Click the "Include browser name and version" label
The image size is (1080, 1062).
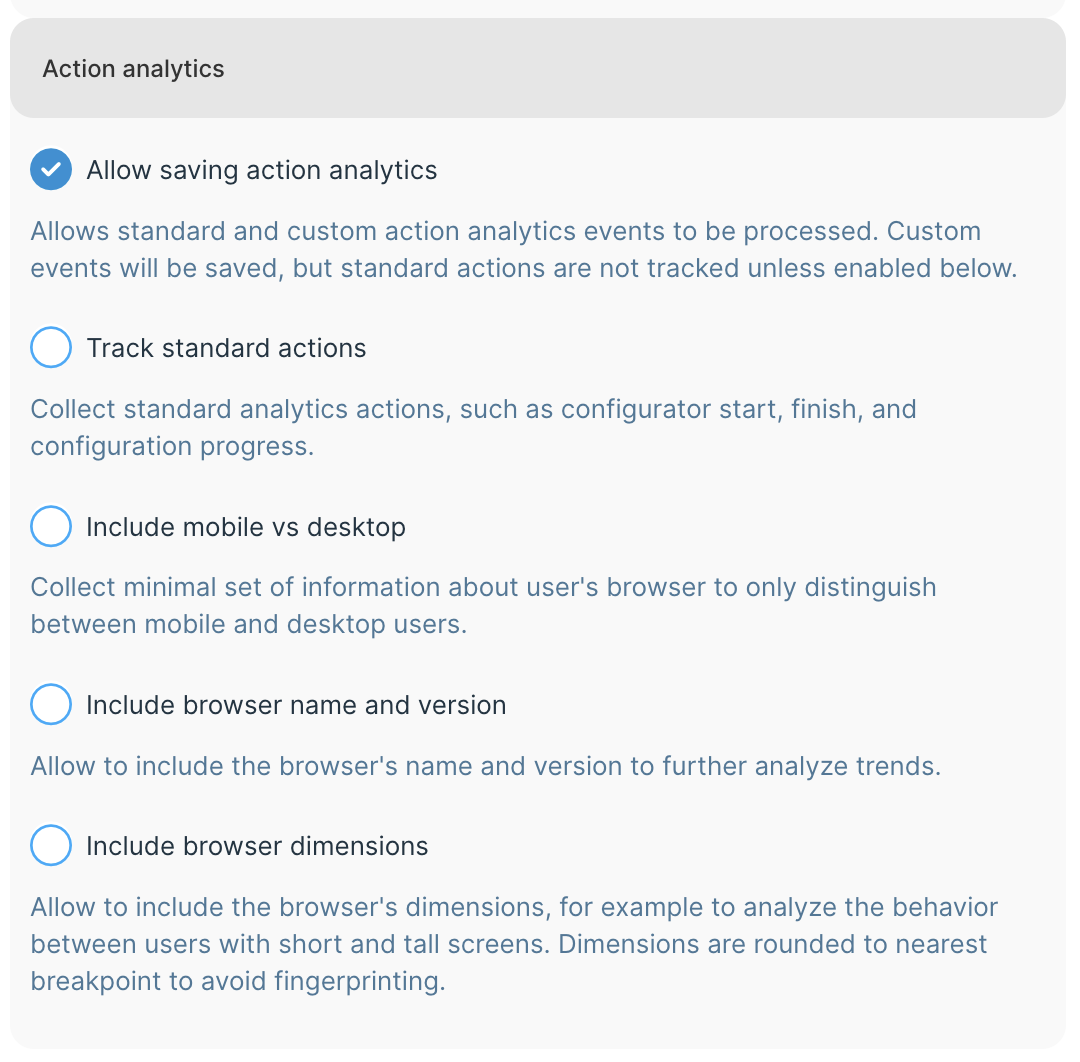click(x=296, y=705)
